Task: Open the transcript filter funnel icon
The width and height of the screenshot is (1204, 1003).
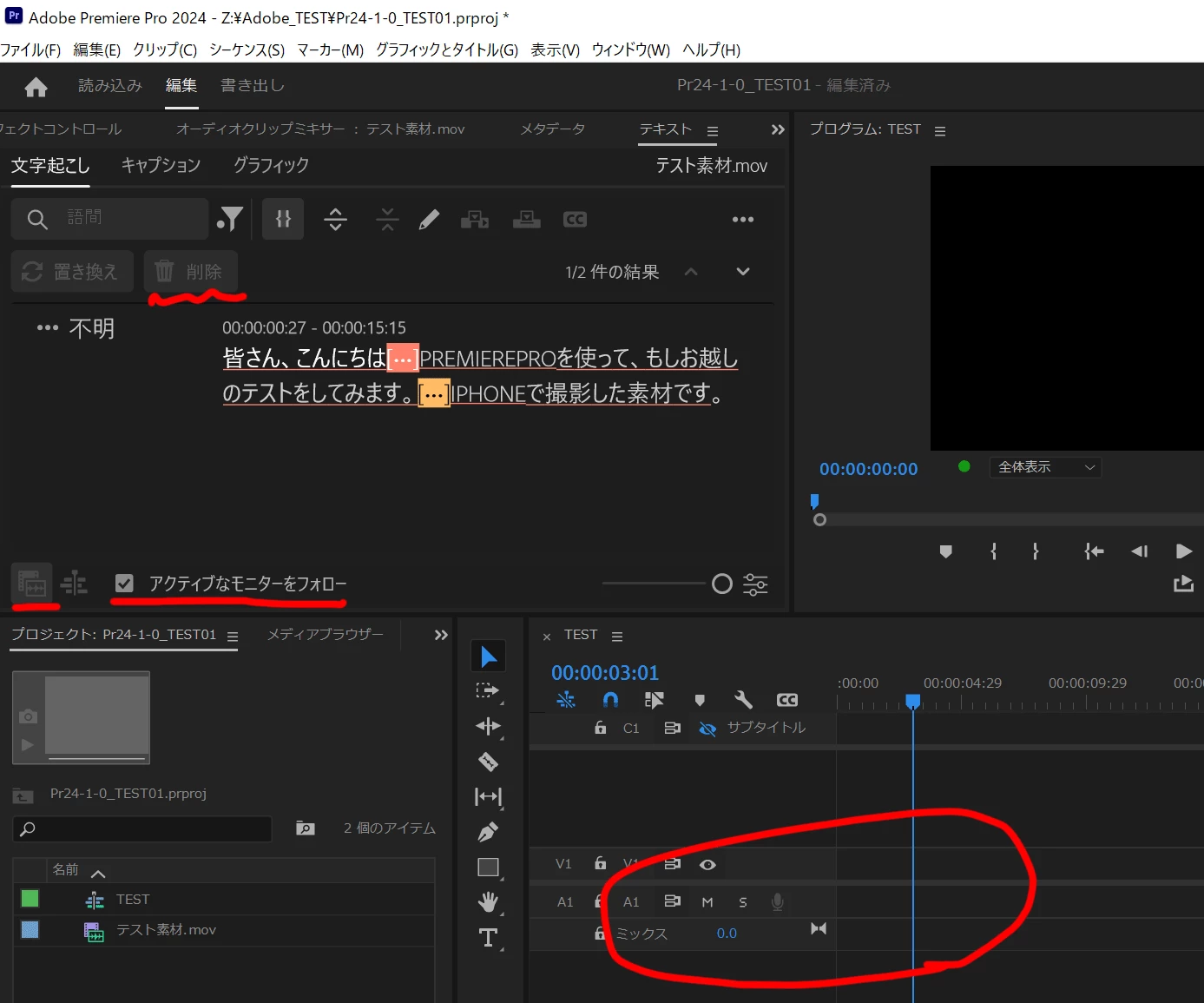Action: coord(231,219)
